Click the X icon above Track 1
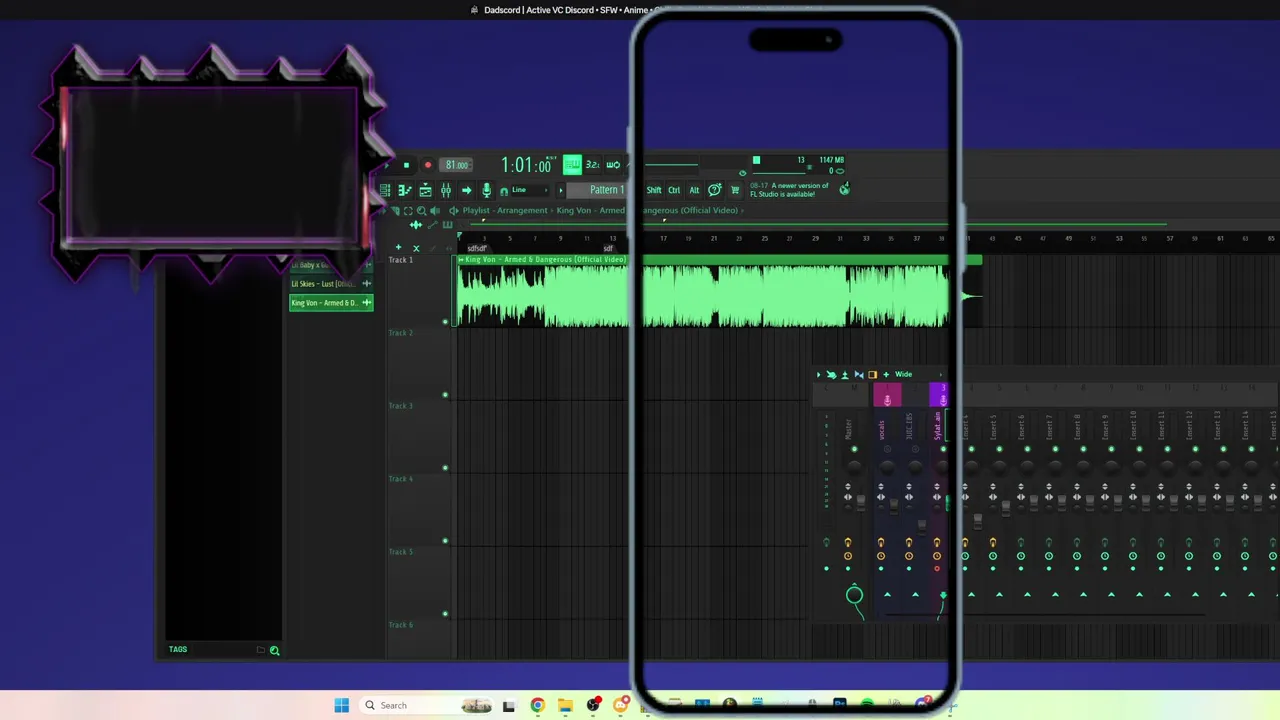This screenshot has width=1280, height=720. click(416, 248)
